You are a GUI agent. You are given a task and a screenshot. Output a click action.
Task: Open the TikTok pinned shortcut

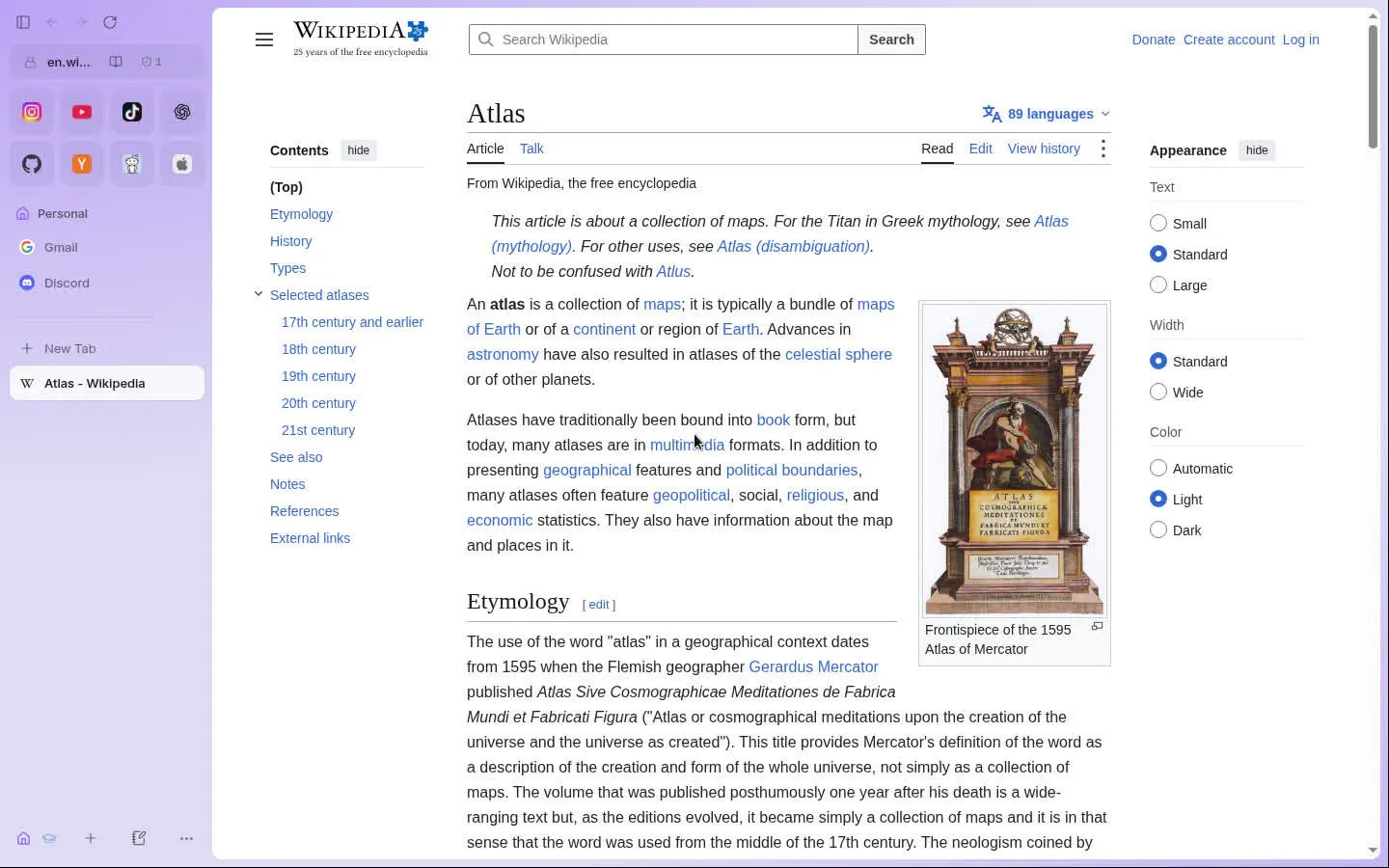tap(132, 112)
